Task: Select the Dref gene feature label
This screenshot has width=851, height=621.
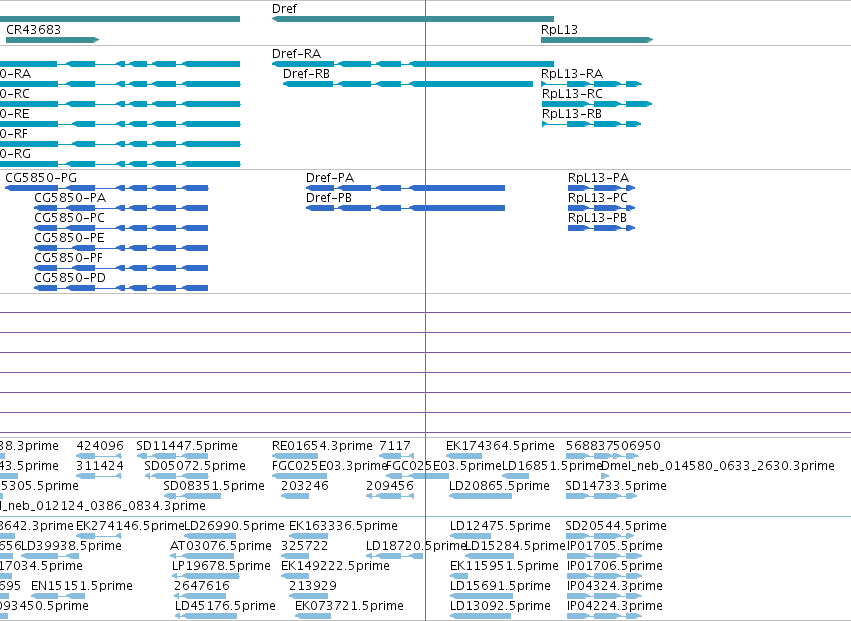Action: tap(284, 9)
